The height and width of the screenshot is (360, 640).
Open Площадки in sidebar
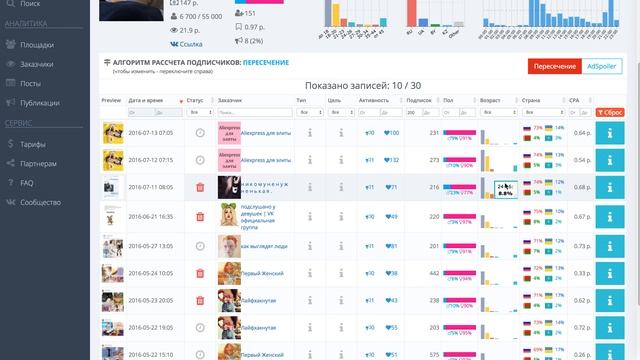[37, 45]
